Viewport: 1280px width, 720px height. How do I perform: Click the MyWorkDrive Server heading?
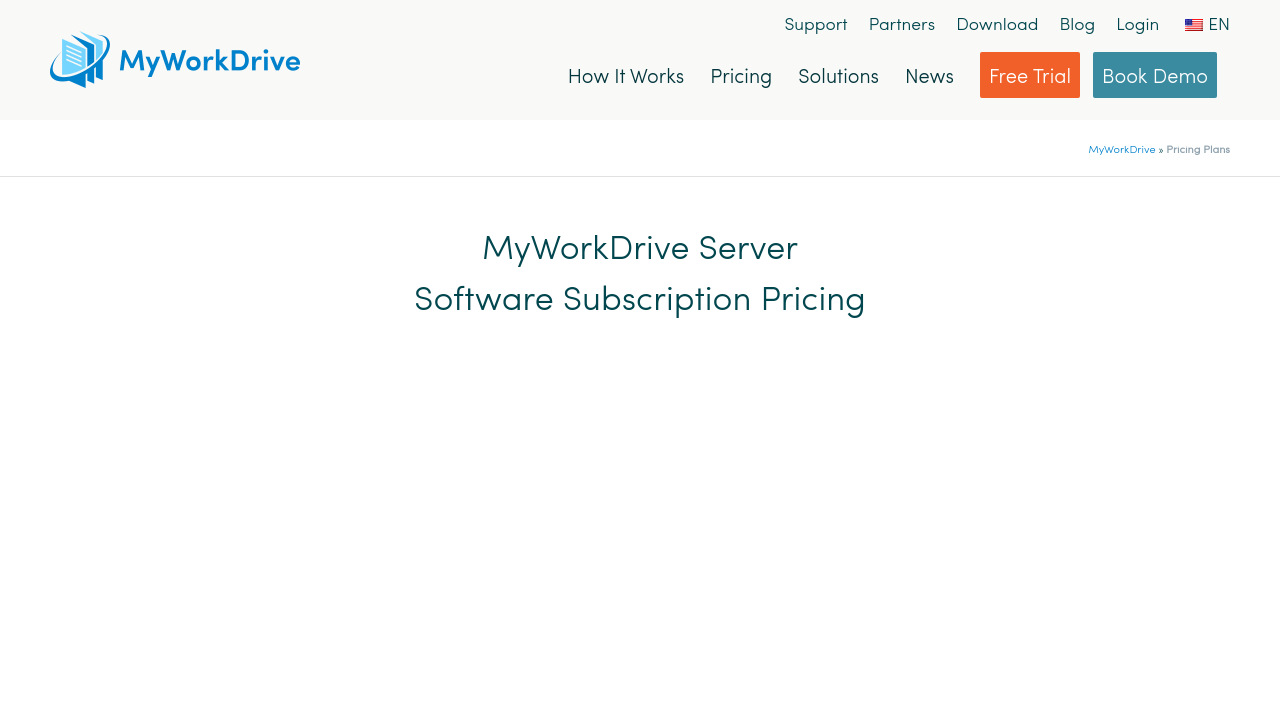pyautogui.click(x=640, y=247)
